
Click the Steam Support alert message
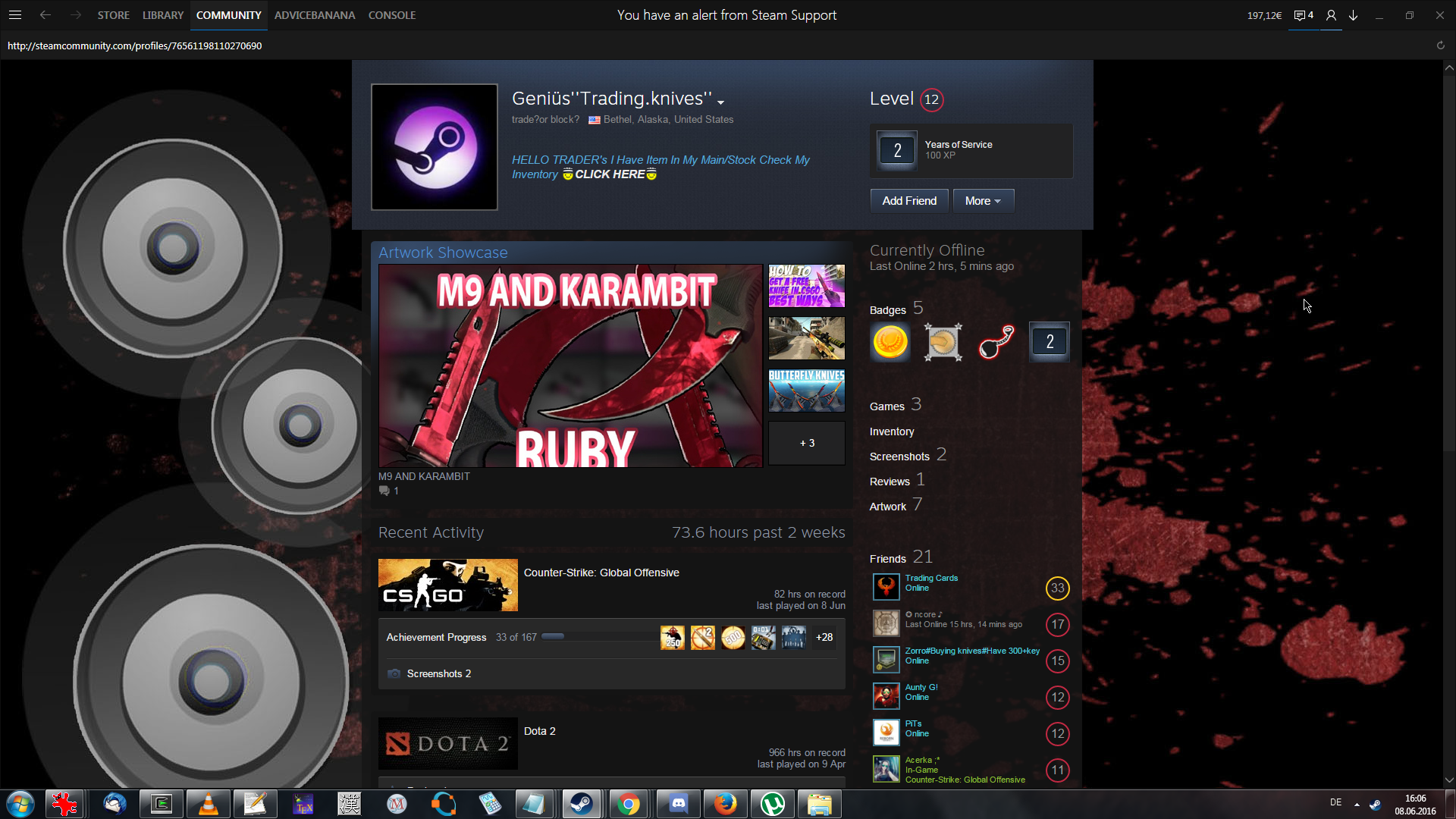(x=726, y=15)
